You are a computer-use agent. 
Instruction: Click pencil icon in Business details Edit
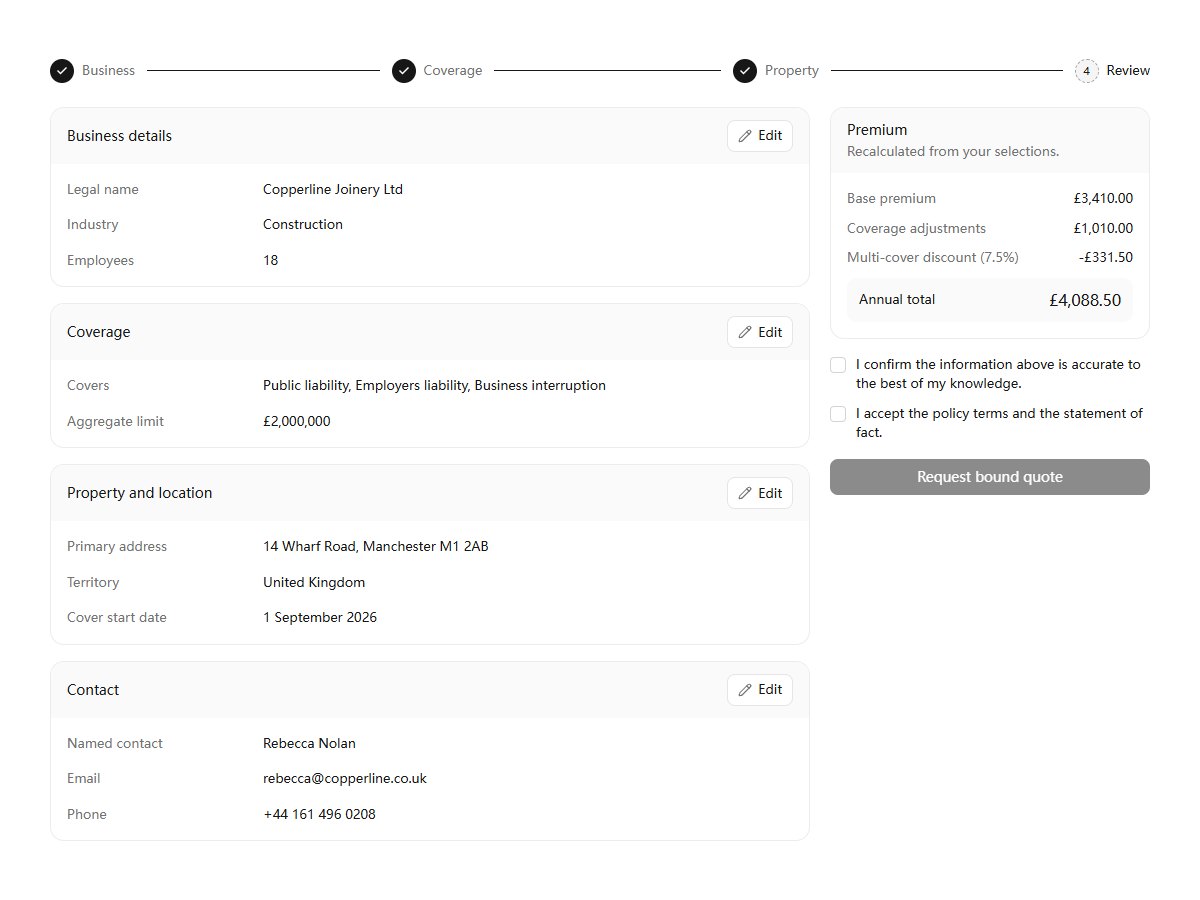coord(745,136)
